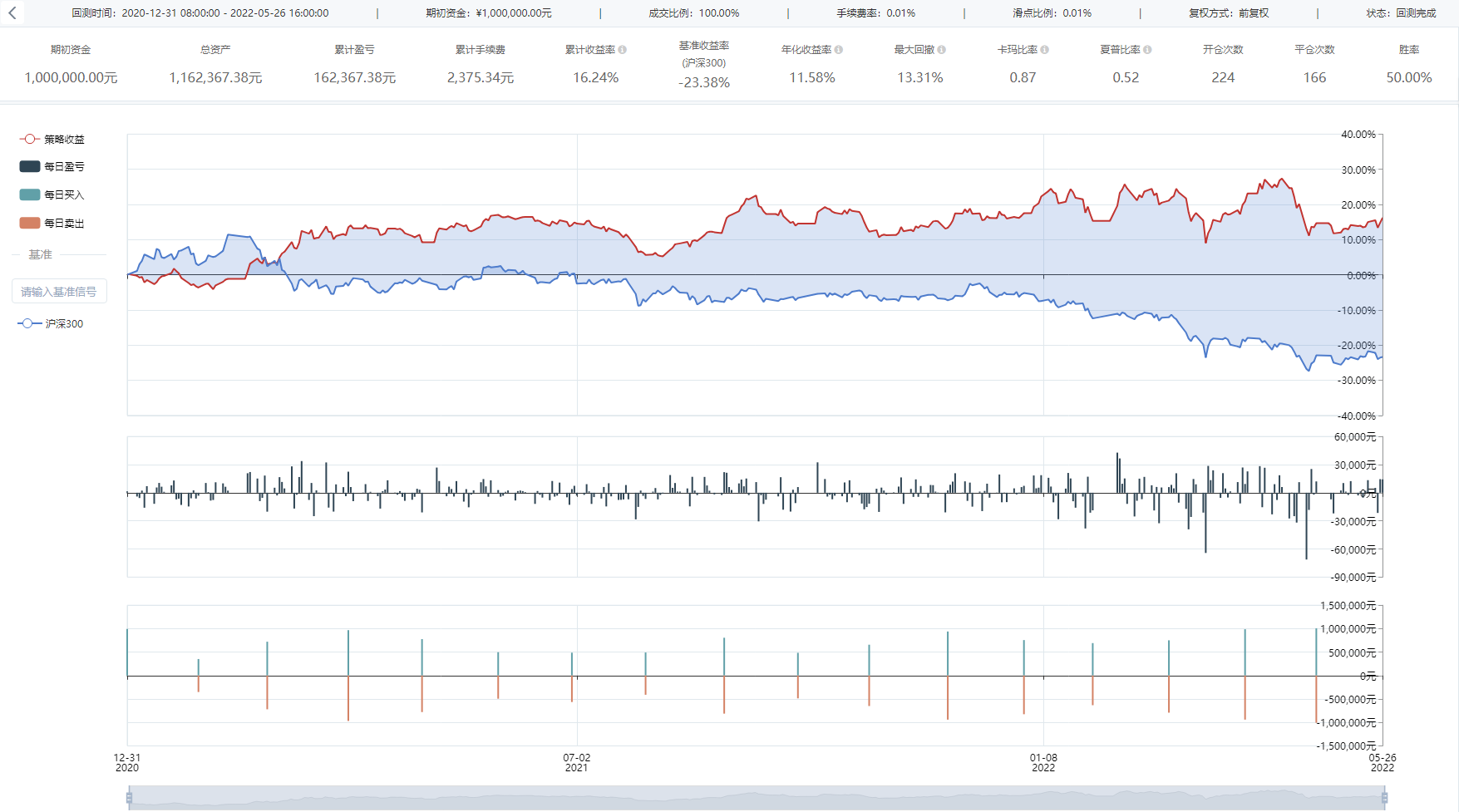Click the 复权方式 前复权 text
This screenshot has height=812, width=1459.
click(1229, 13)
